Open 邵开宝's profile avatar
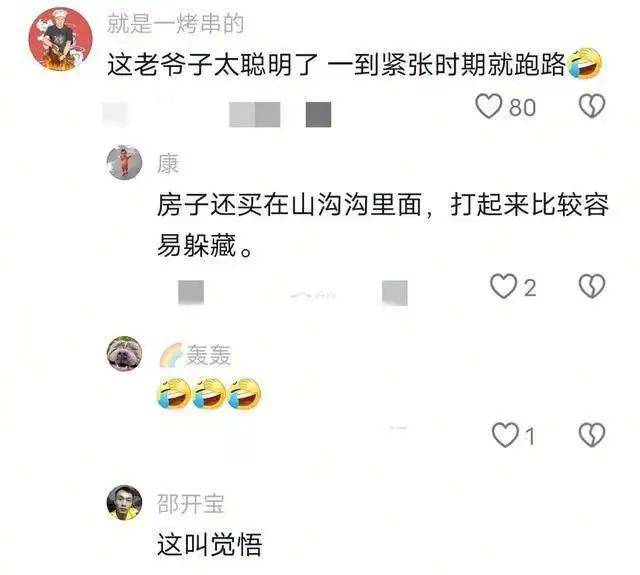This screenshot has width=640, height=575. pyautogui.click(x=124, y=503)
